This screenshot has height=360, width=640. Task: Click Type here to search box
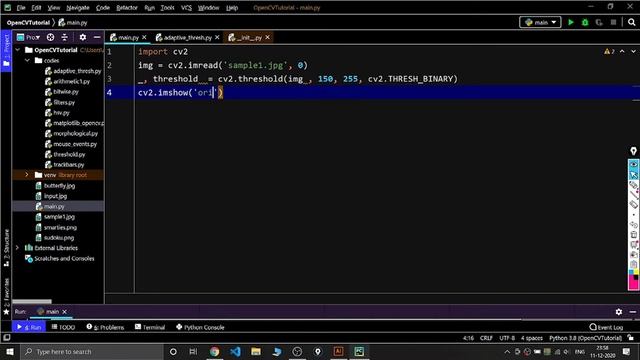click(x=92, y=351)
